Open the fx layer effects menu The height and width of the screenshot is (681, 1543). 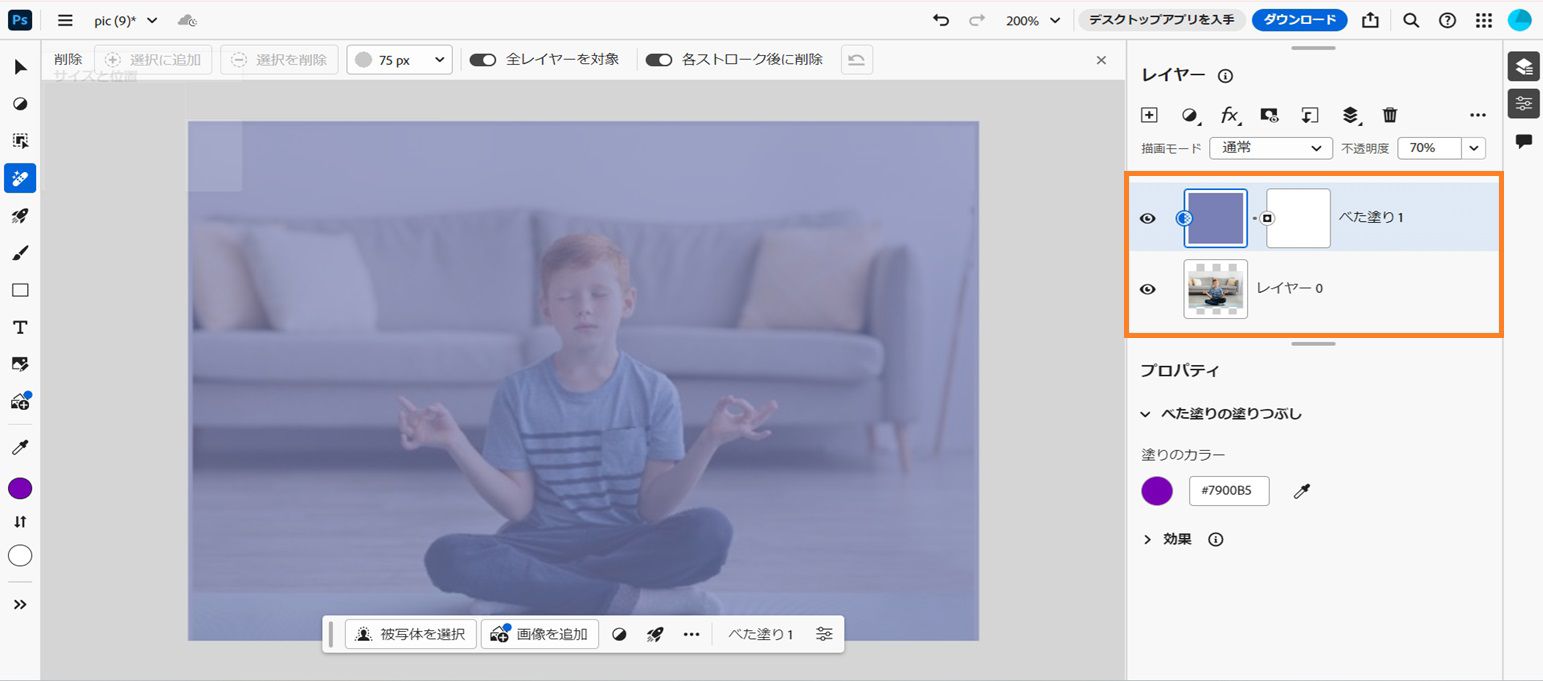click(1229, 114)
